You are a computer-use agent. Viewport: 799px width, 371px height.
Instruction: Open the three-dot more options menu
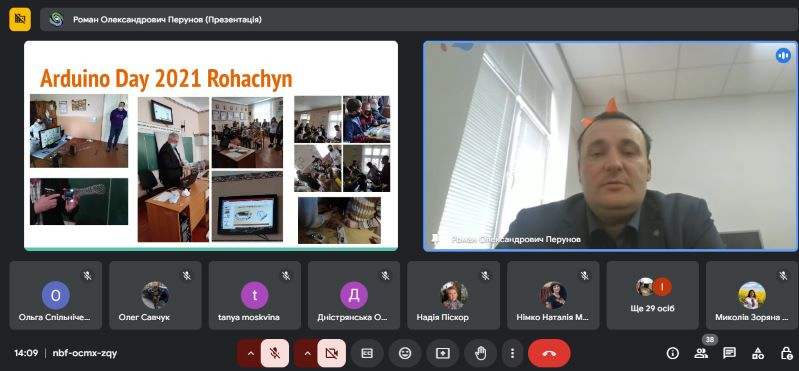[x=513, y=353]
